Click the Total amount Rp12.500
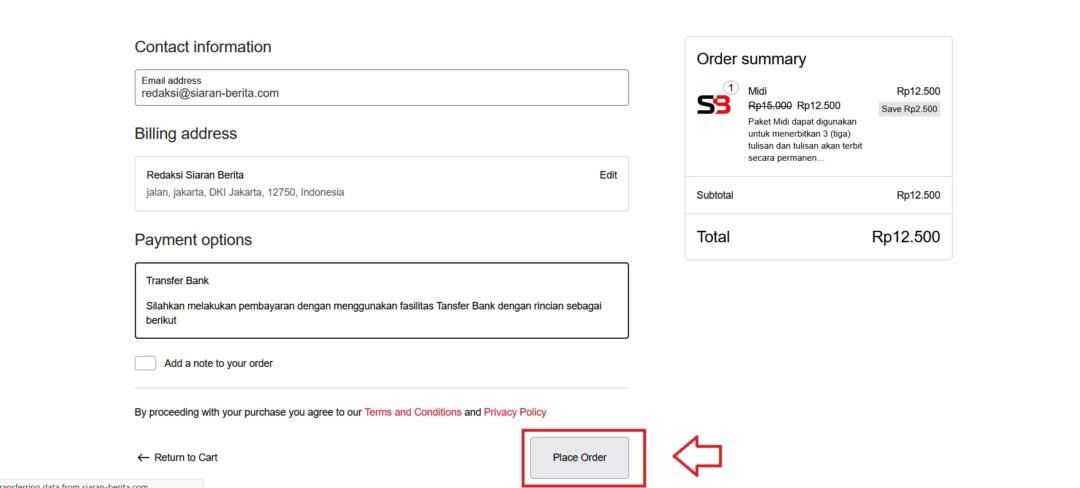 click(x=905, y=237)
